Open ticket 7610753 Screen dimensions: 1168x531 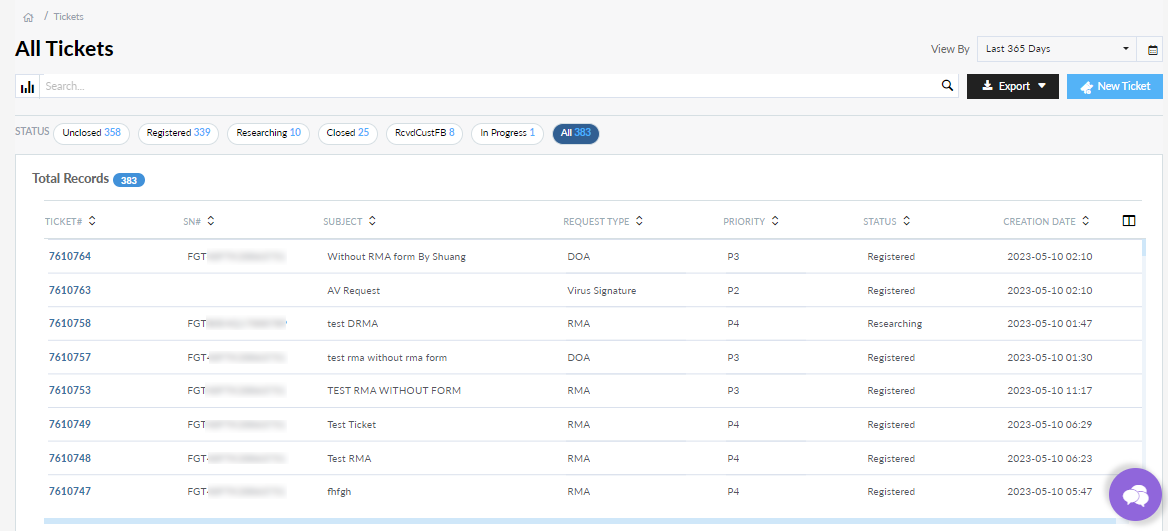click(69, 390)
